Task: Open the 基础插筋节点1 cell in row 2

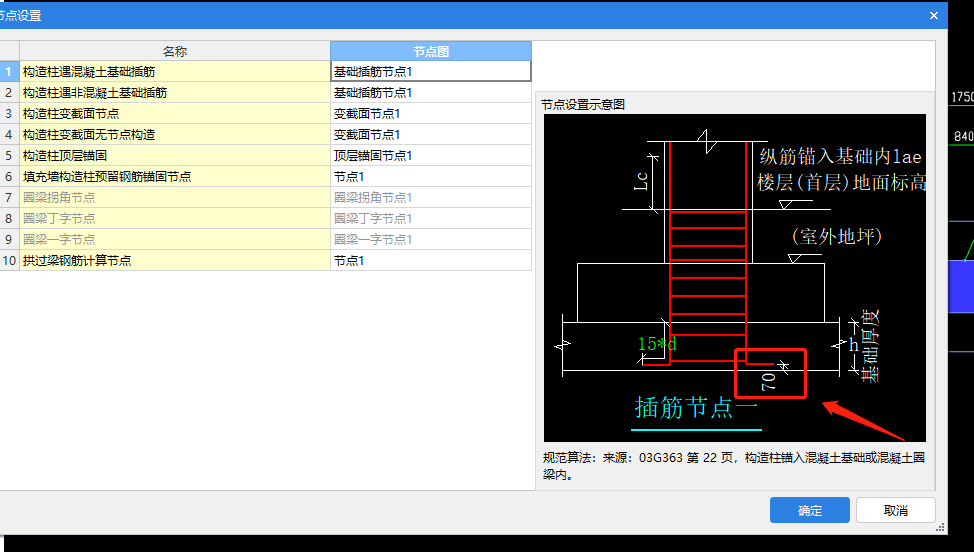Action: pos(430,93)
